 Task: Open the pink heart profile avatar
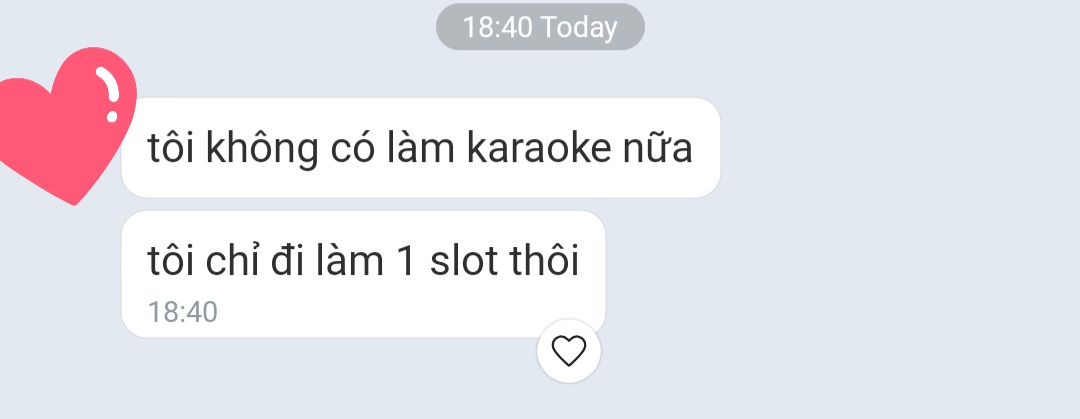[x=67, y=125]
